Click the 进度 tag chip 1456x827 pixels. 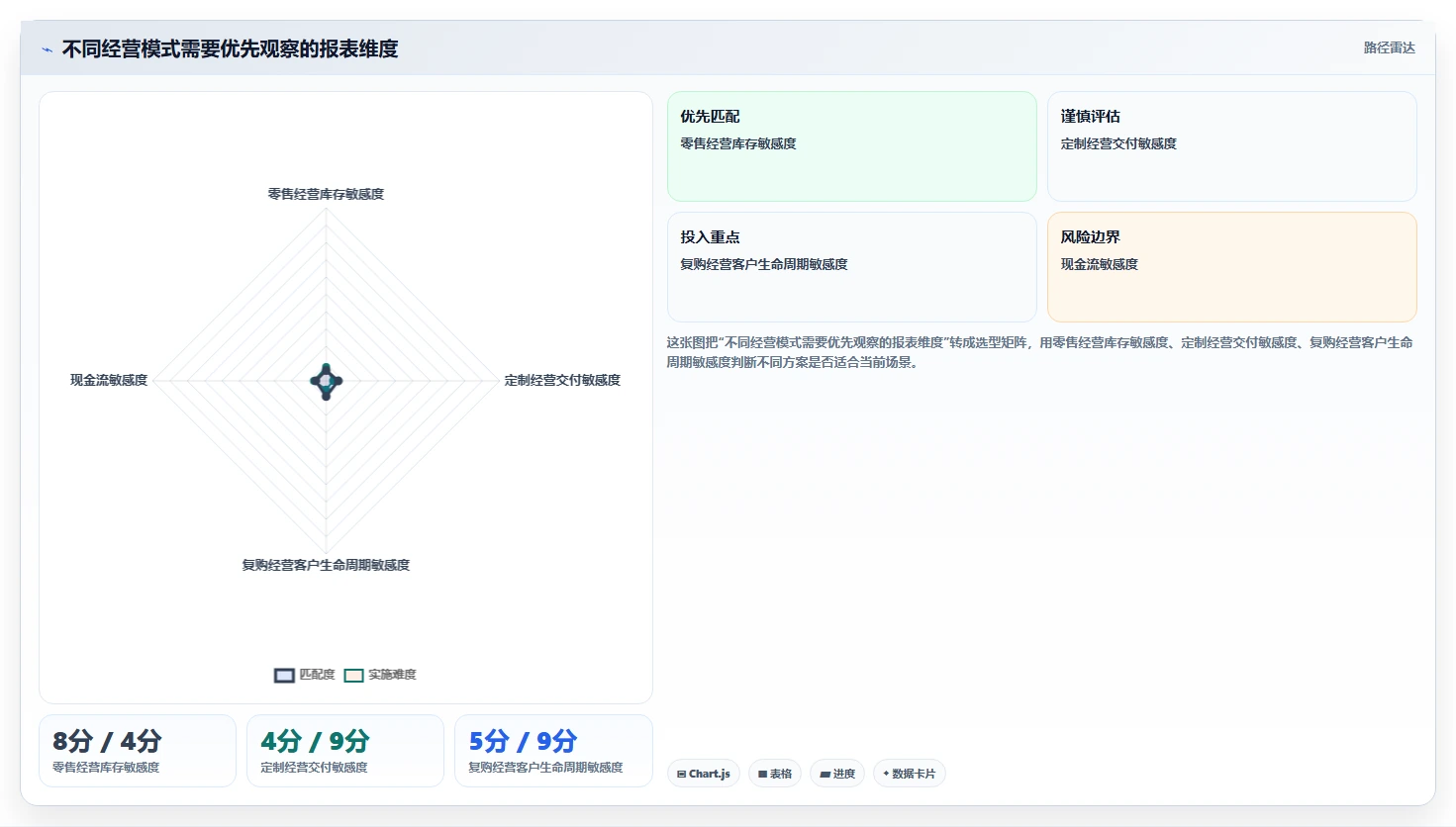point(837,774)
